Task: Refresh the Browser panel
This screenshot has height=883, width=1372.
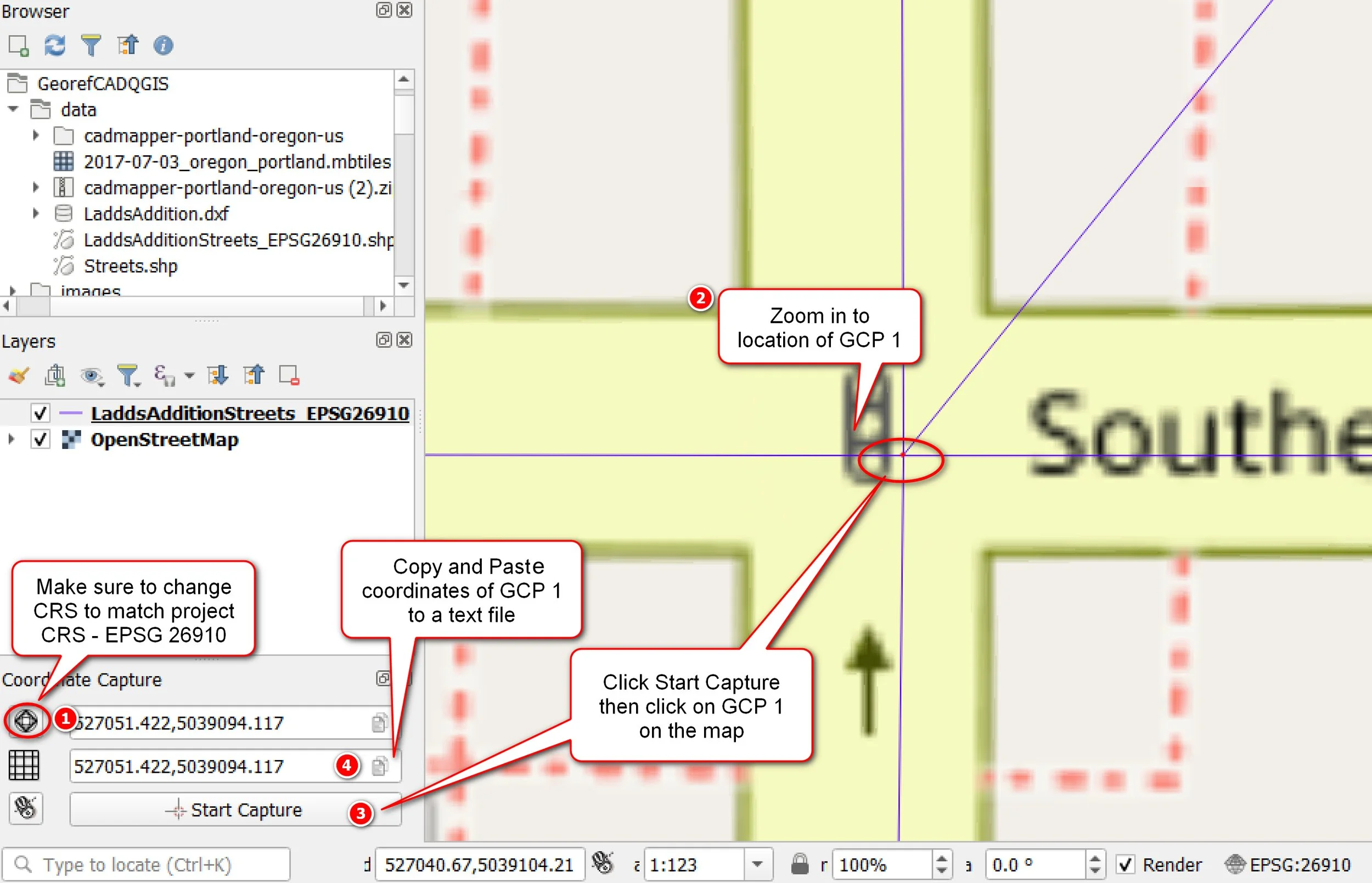Action: (x=55, y=46)
